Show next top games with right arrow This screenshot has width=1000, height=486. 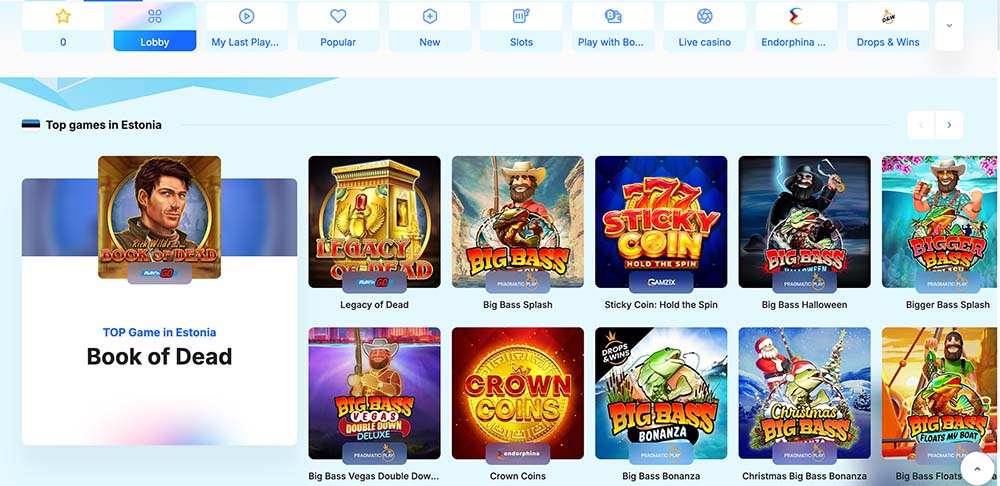tap(949, 125)
